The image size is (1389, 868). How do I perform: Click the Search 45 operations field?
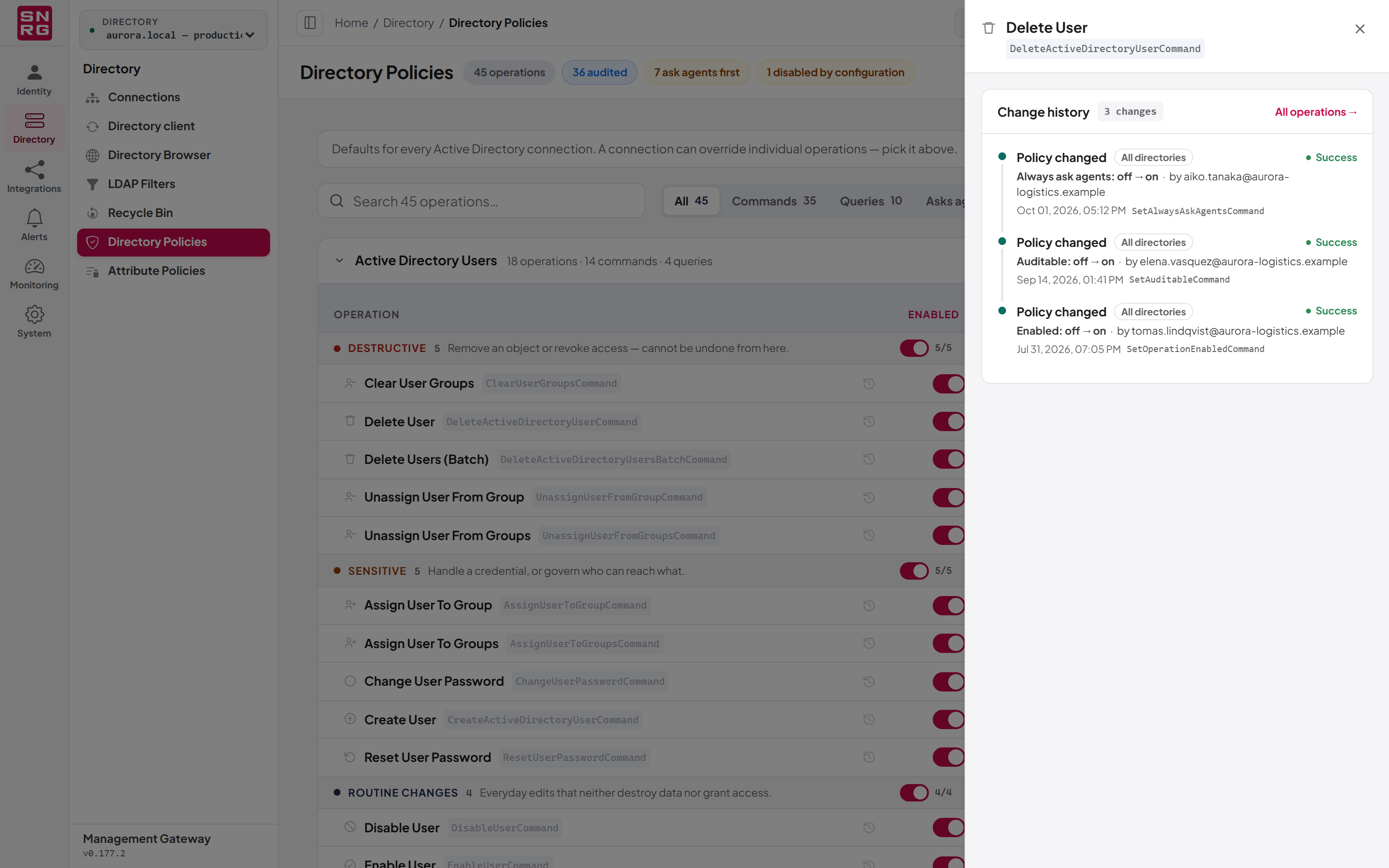coord(481,201)
